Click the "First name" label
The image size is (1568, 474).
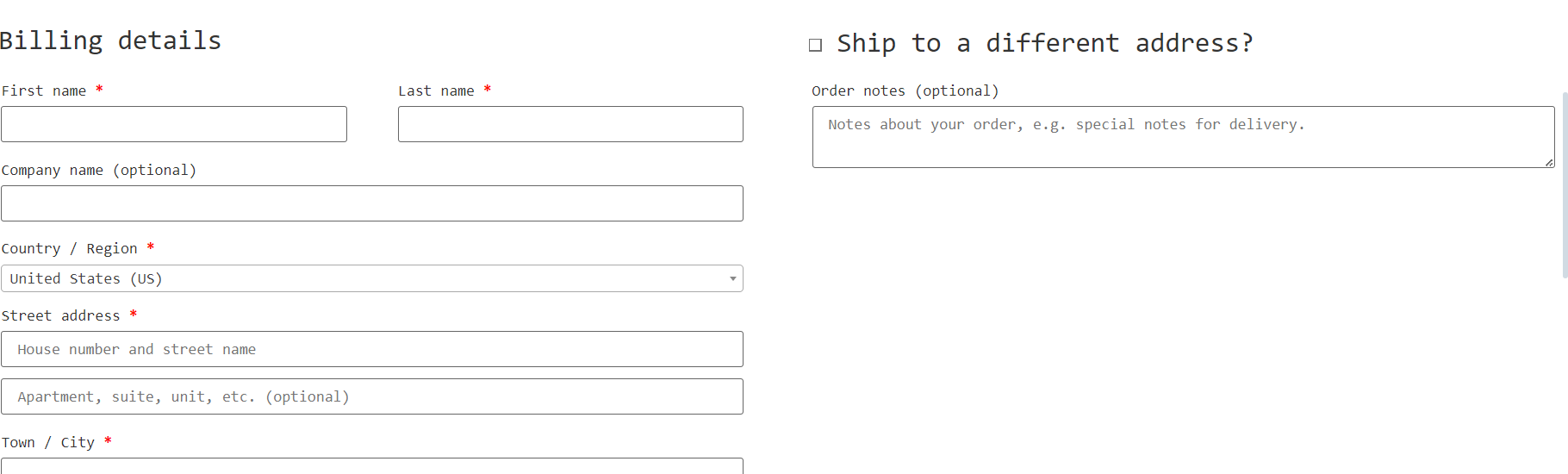pyautogui.click(x=44, y=90)
